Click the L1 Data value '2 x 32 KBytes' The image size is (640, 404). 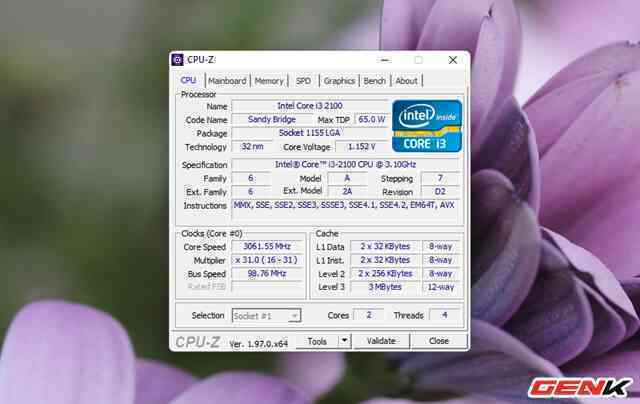(x=385, y=246)
